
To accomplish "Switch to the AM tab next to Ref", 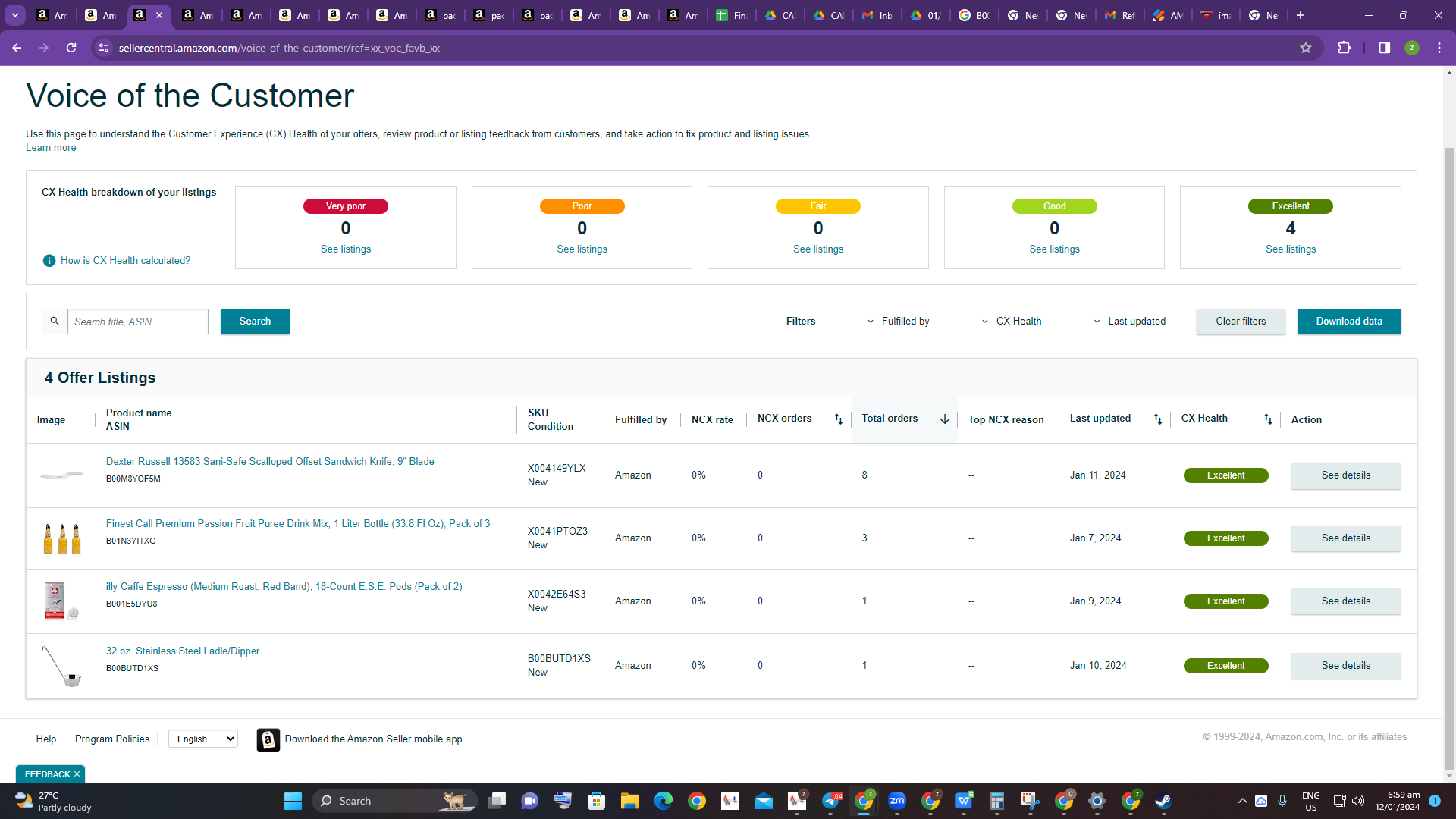I will pyautogui.click(x=1169, y=15).
